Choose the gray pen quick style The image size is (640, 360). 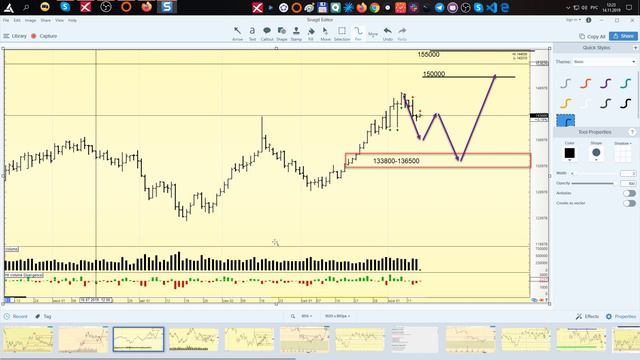pyautogui.click(x=565, y=84)
